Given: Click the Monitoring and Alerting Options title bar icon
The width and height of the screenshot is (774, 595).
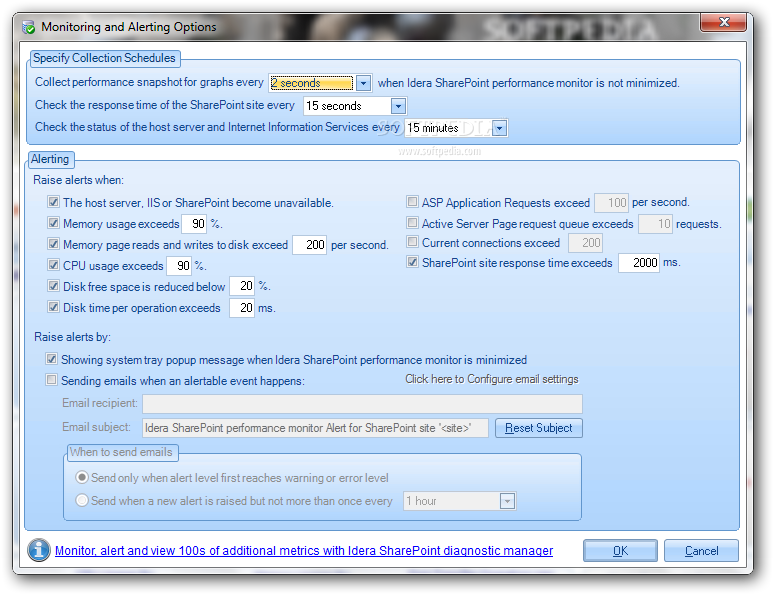Looking at the screenshot, I should pyautogui.click(x=29, y=27).
